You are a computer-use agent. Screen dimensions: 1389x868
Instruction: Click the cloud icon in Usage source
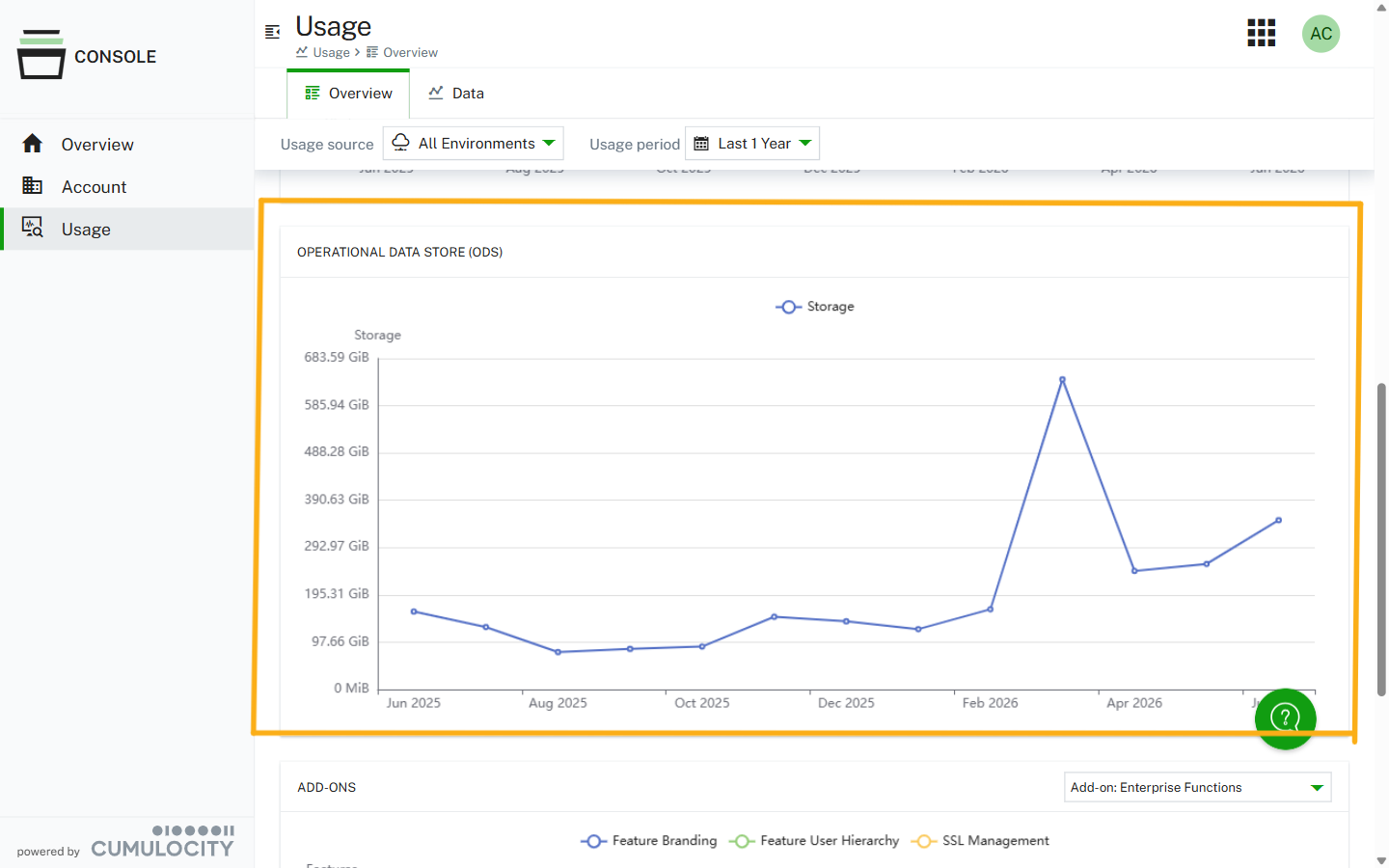coord(400,143)
